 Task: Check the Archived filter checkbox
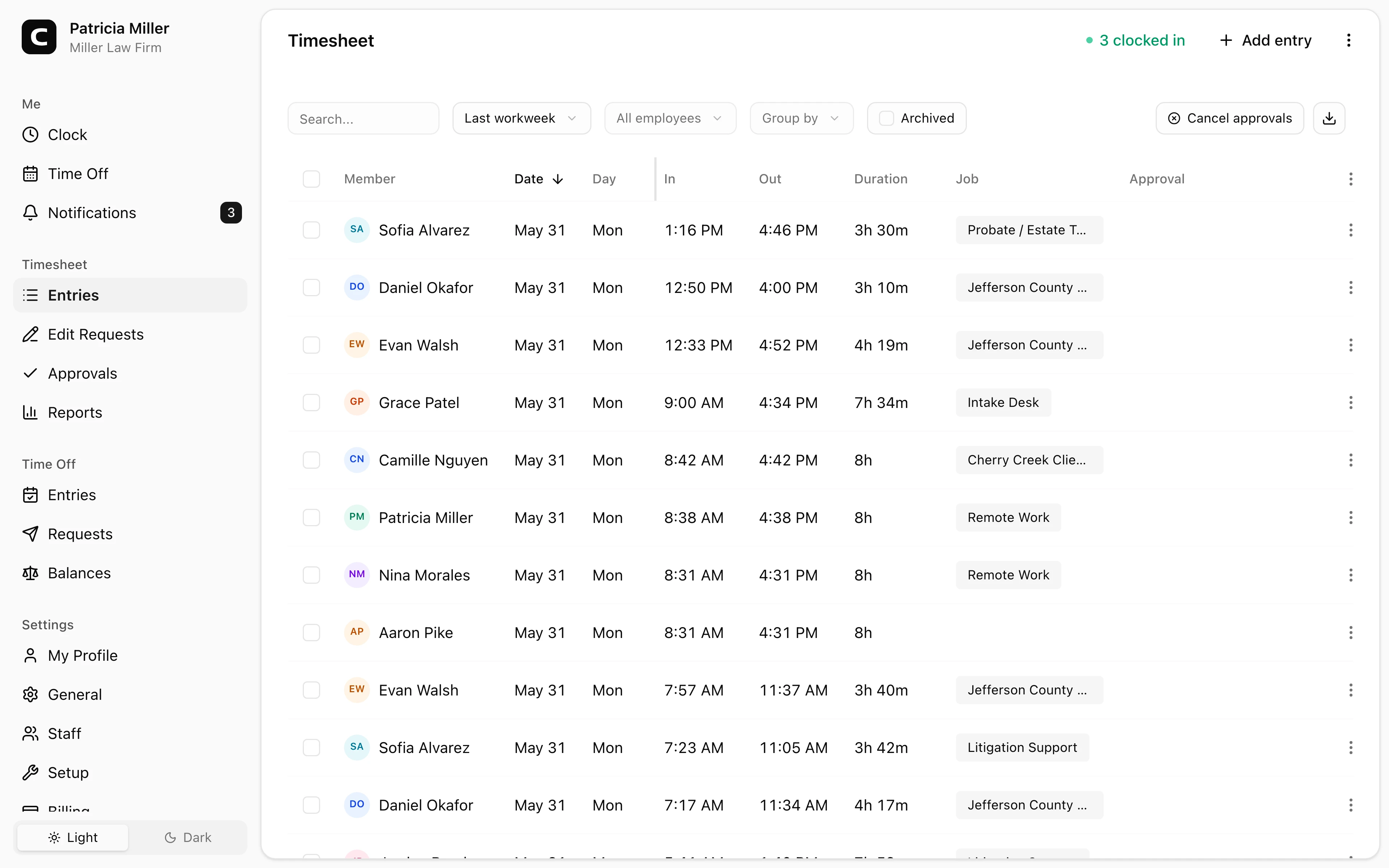pos(886,118)
